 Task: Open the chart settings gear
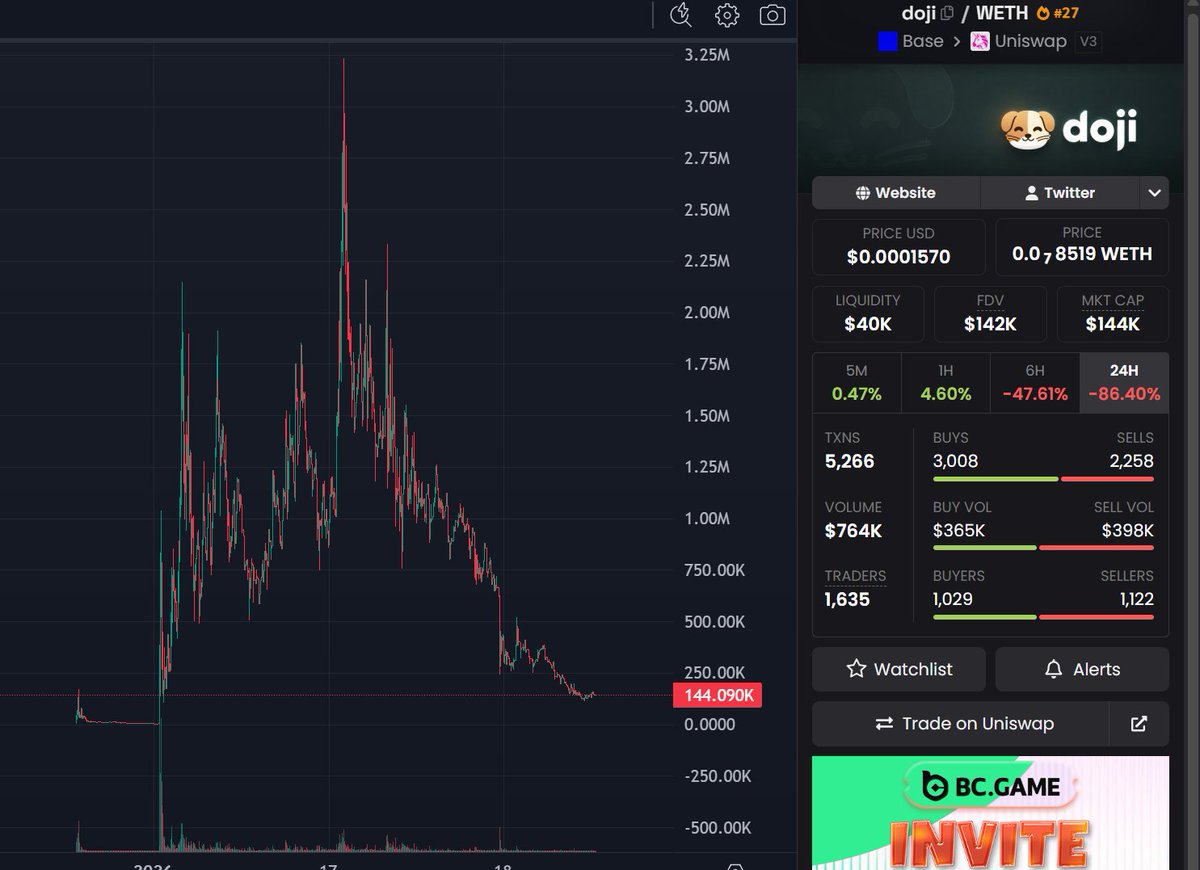click(x=727, y=15)
